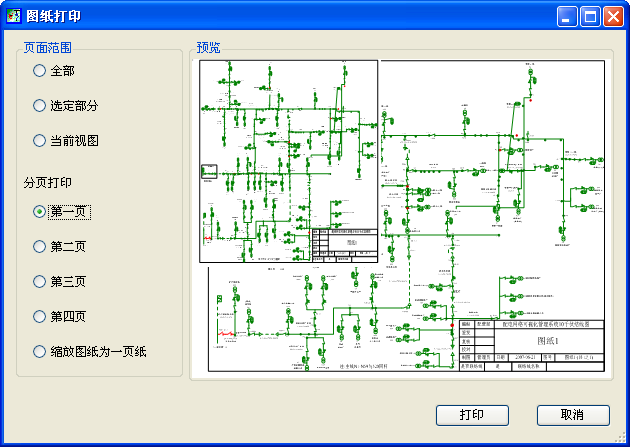Click the small overview thumbnail in preview
Viewport: 630px width, 447px height.
click(288, 161)
